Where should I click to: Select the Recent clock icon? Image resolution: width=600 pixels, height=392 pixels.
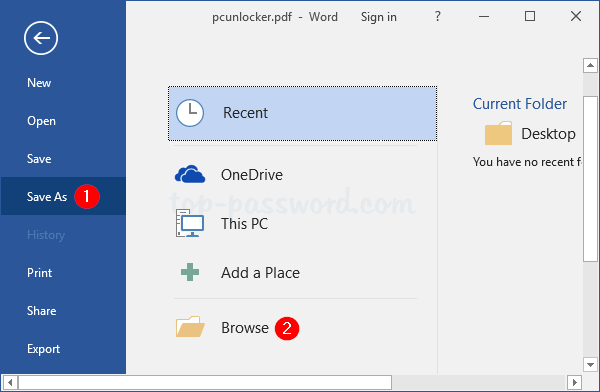pyautogui.click(x=190, y=113)
